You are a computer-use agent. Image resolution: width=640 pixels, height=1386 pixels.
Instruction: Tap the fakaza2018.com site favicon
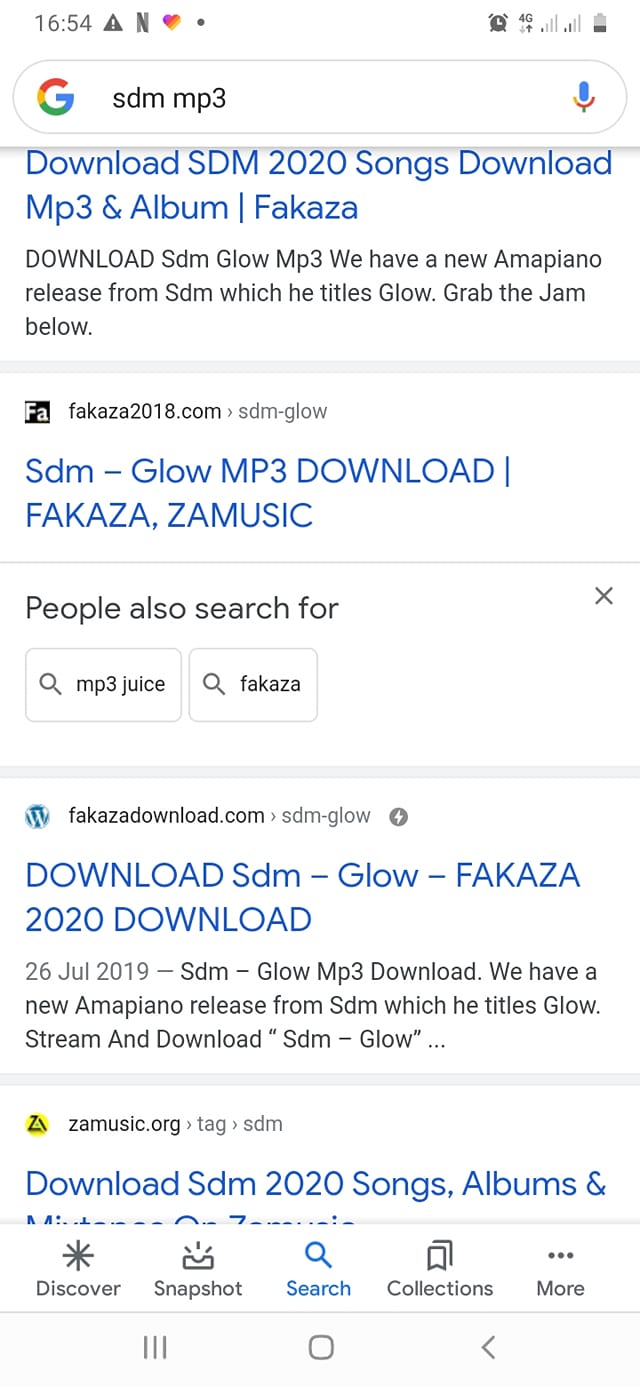pos(37,411)
